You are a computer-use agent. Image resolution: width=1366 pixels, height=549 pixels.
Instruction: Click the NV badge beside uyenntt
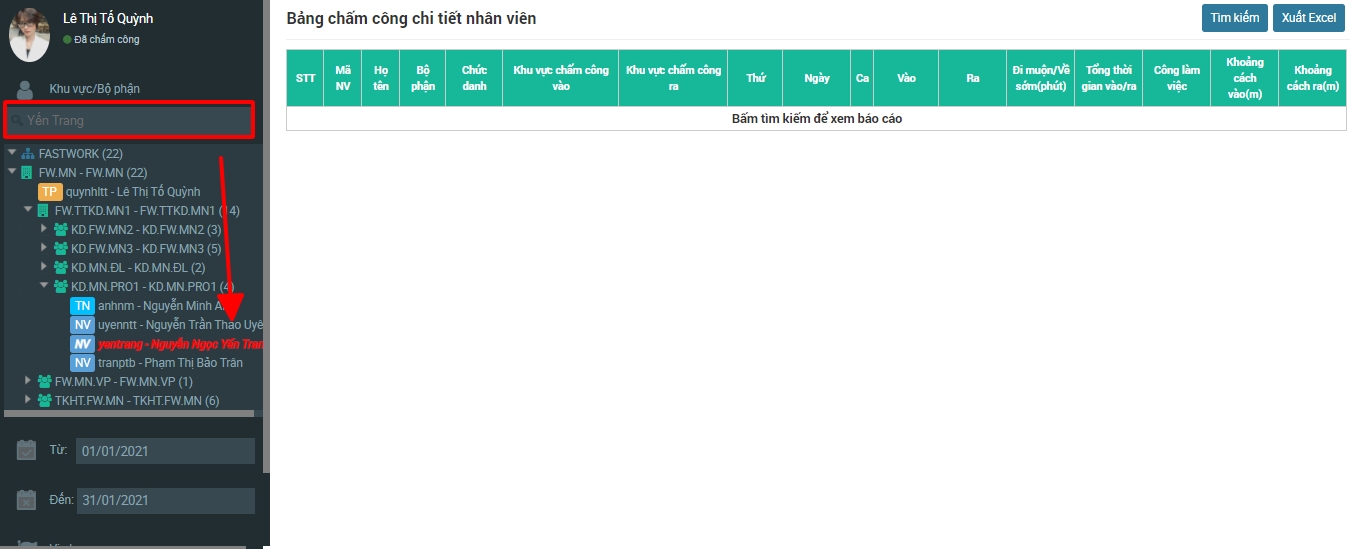click(x=82, y=325)
